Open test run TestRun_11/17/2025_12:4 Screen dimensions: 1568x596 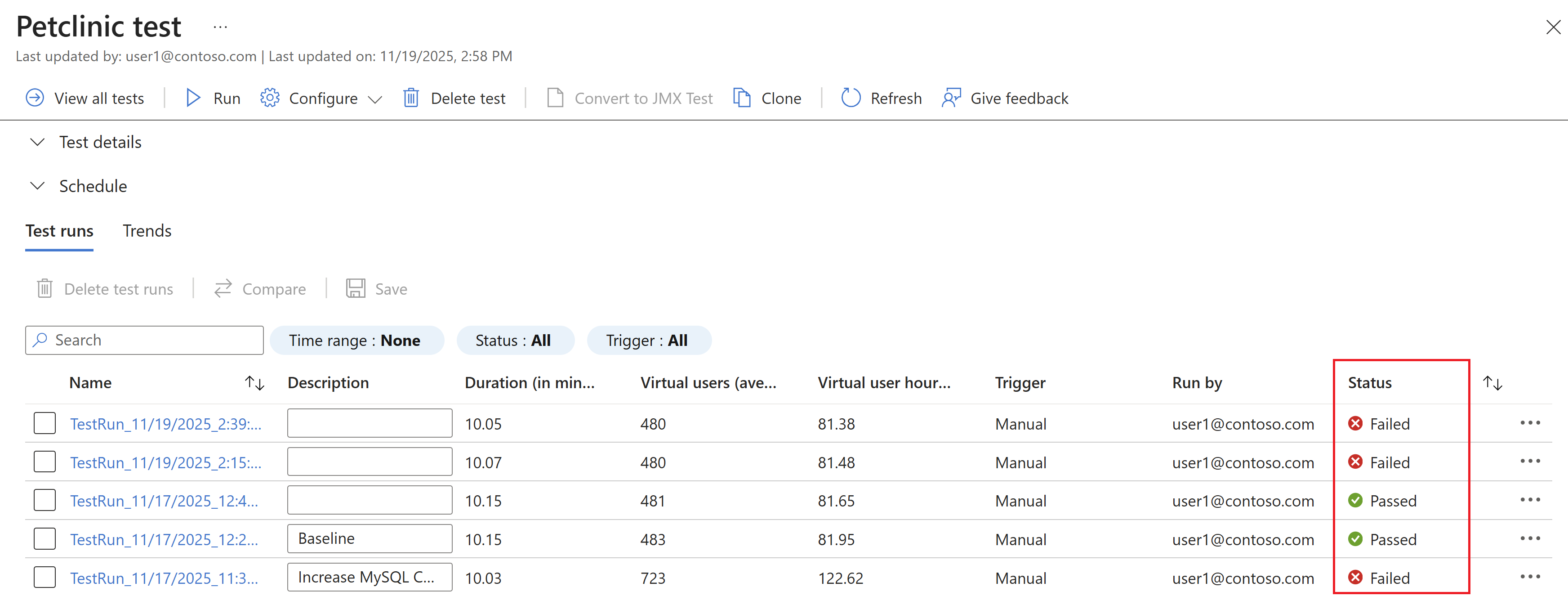(x=164, y=501)
